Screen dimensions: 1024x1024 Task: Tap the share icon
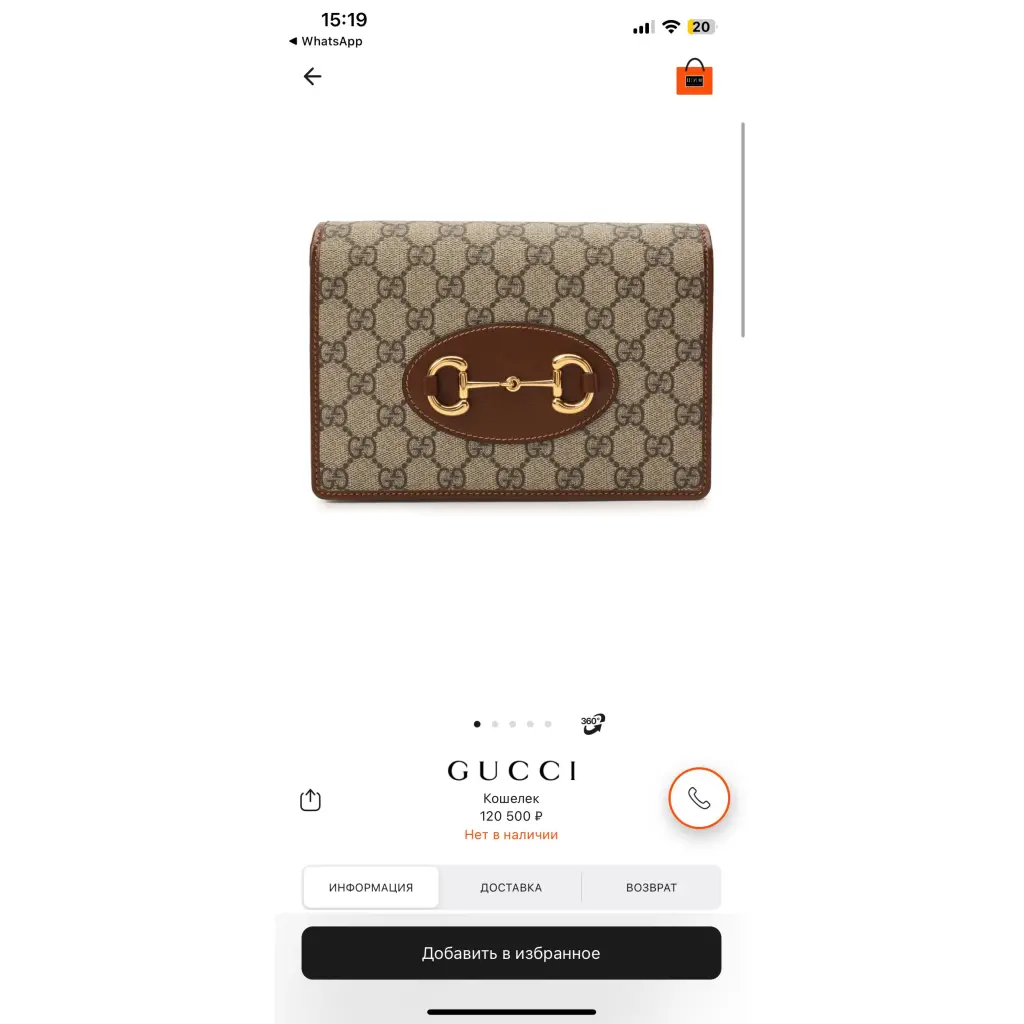(x=310, y=799)
